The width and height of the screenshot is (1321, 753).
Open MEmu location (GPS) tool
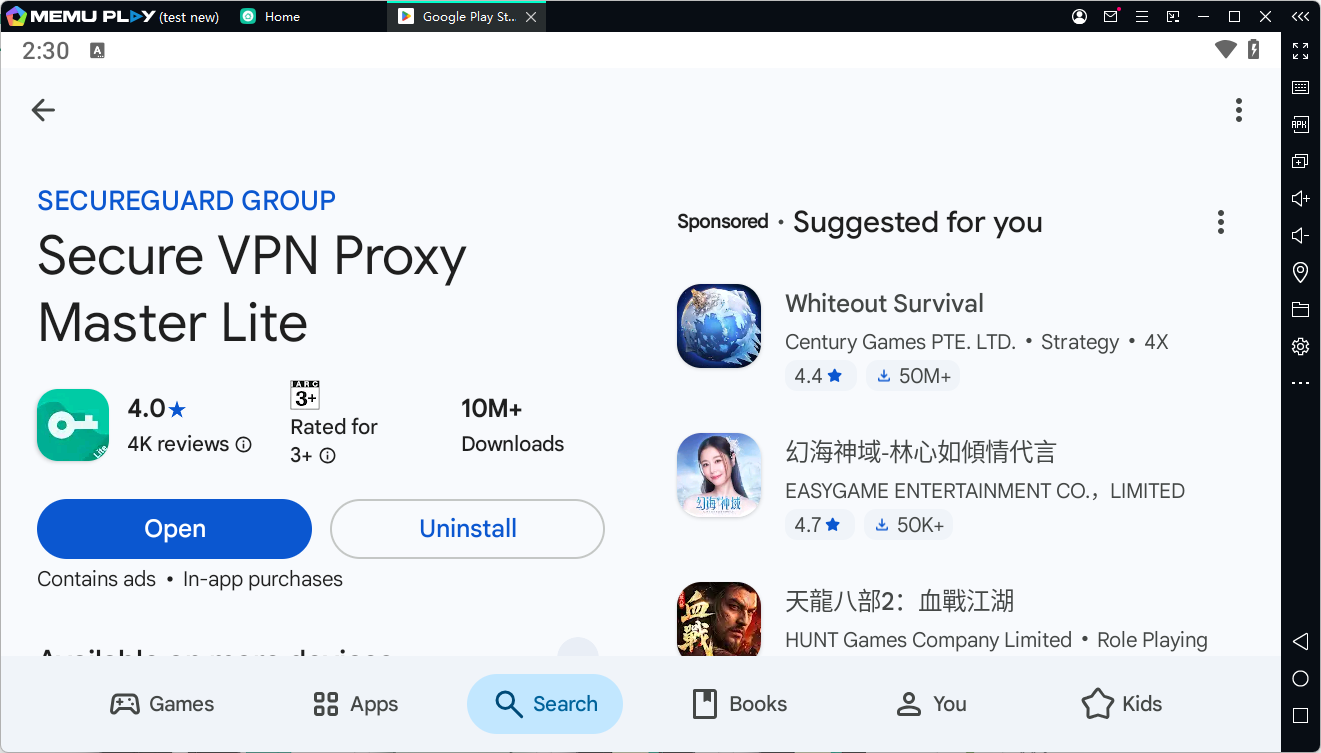tap(1300, 272)
